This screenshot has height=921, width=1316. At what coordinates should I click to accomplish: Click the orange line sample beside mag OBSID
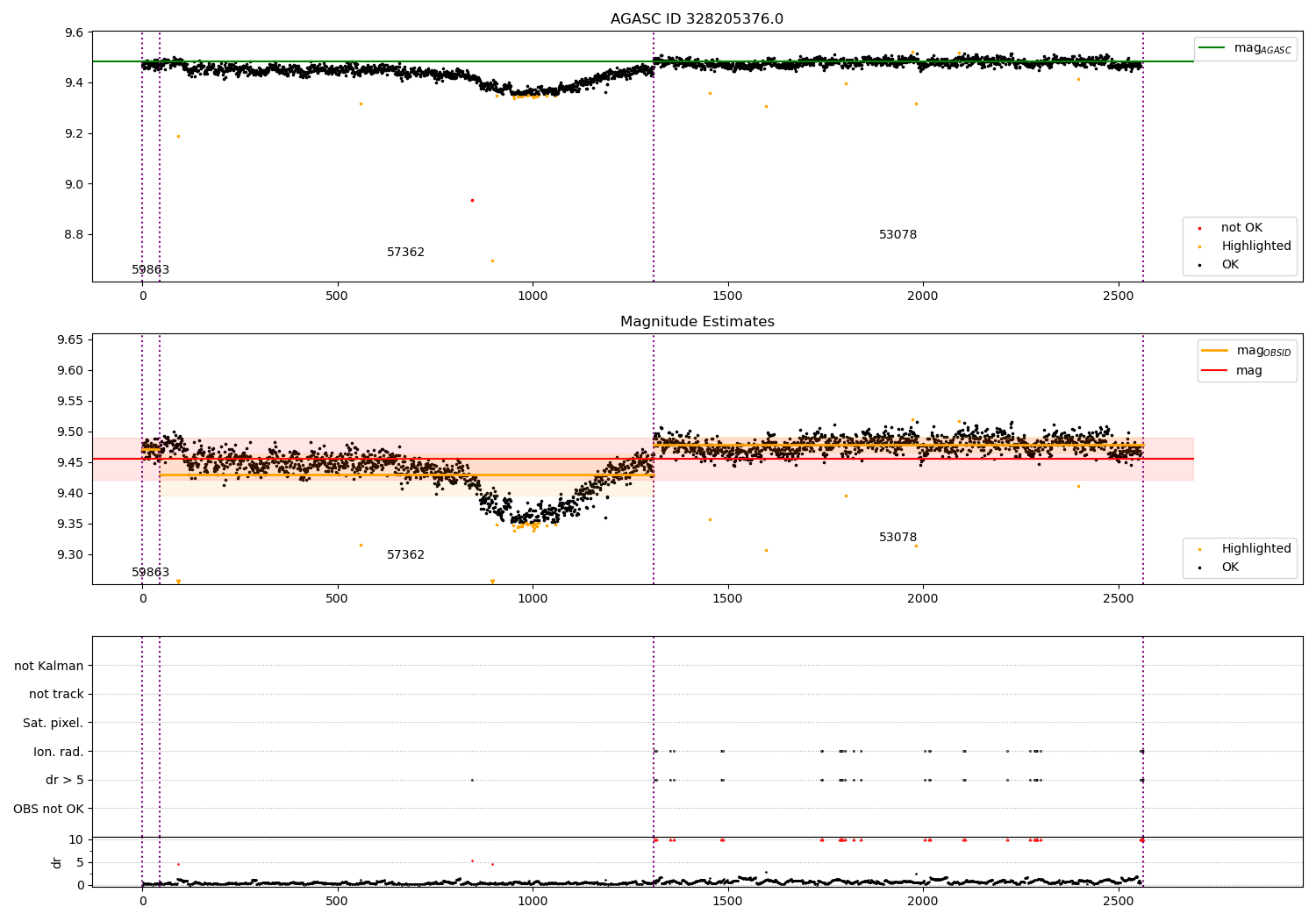tap(1214, 351)
